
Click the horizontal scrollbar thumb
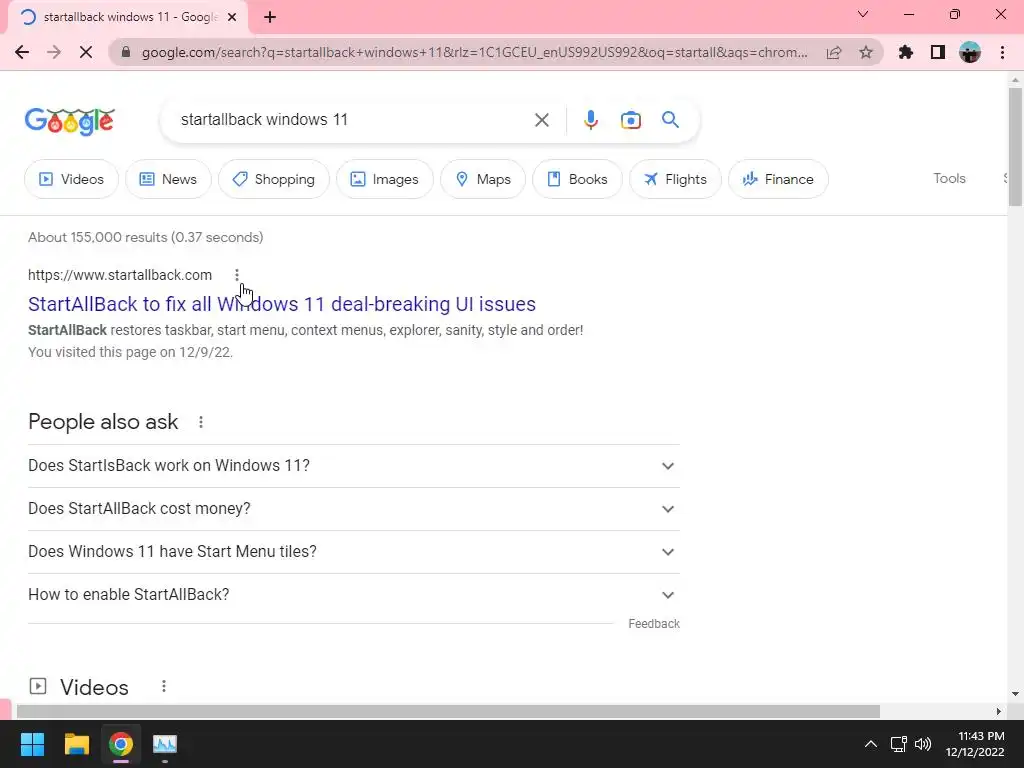[448, 711]
